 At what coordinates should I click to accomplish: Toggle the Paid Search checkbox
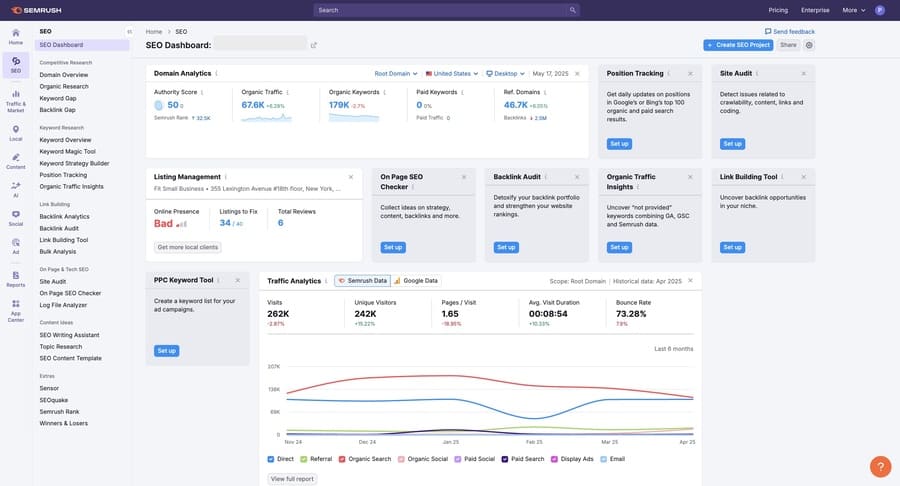click(x=505, y=459)
